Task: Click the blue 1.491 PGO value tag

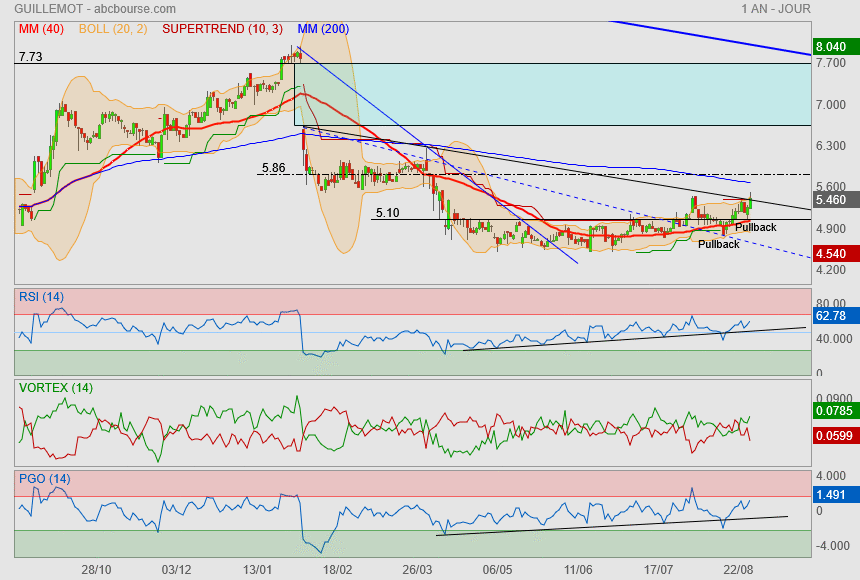Action: [832, 493]
